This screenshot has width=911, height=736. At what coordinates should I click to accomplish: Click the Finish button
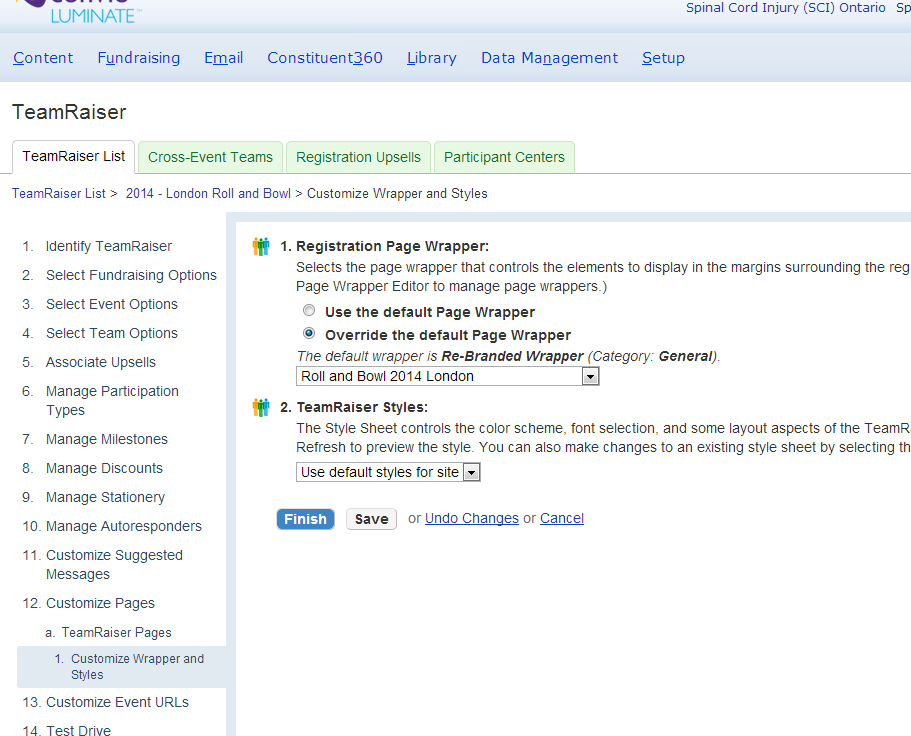coord(306,519)
